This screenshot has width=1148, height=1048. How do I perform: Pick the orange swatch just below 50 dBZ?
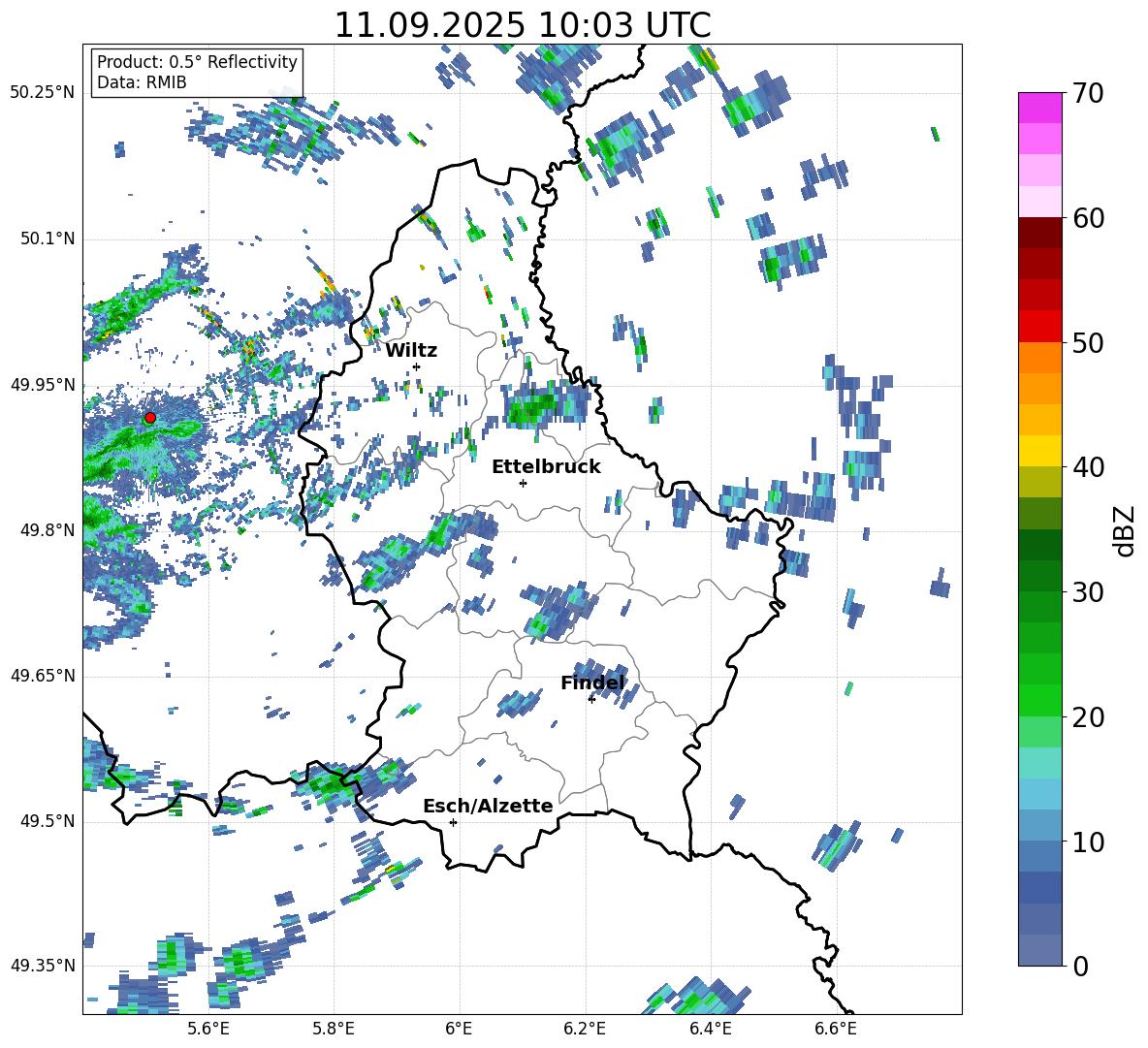click(x=1039, y=357)
